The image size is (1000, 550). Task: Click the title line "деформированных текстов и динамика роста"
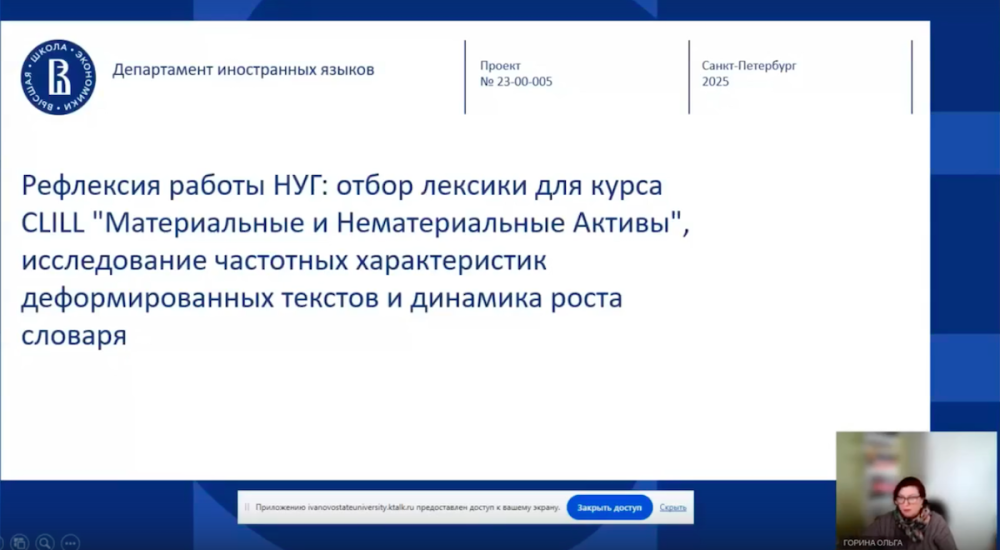point(321,299)
